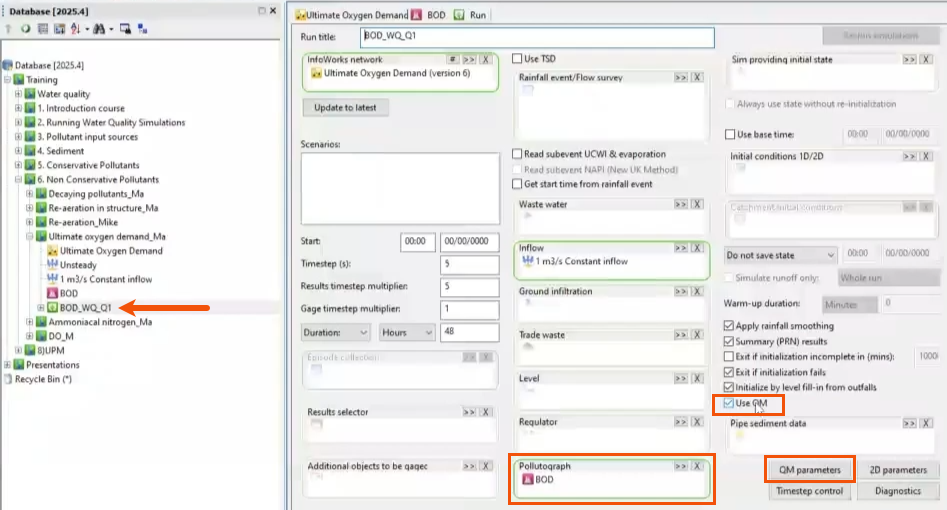Click the binoculars find icon in Database toolbar
The width and height of the screenshot is (947, 510).
click(99, 28)
